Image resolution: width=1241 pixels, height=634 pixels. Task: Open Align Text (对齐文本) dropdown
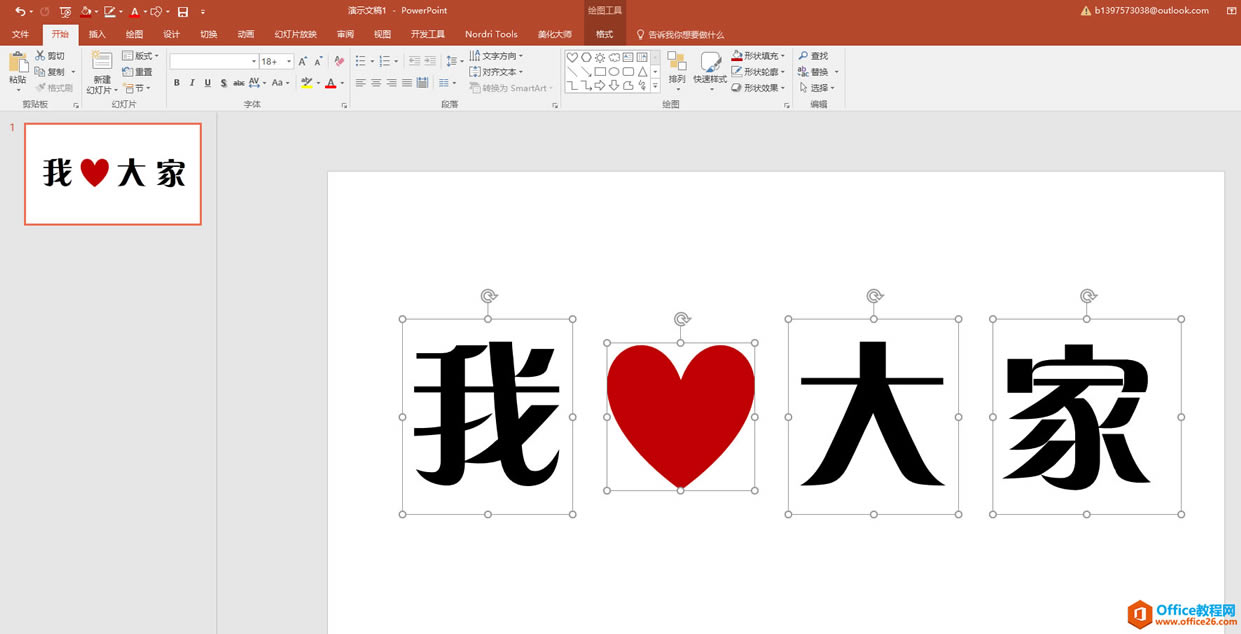click(x=496, y=72)
